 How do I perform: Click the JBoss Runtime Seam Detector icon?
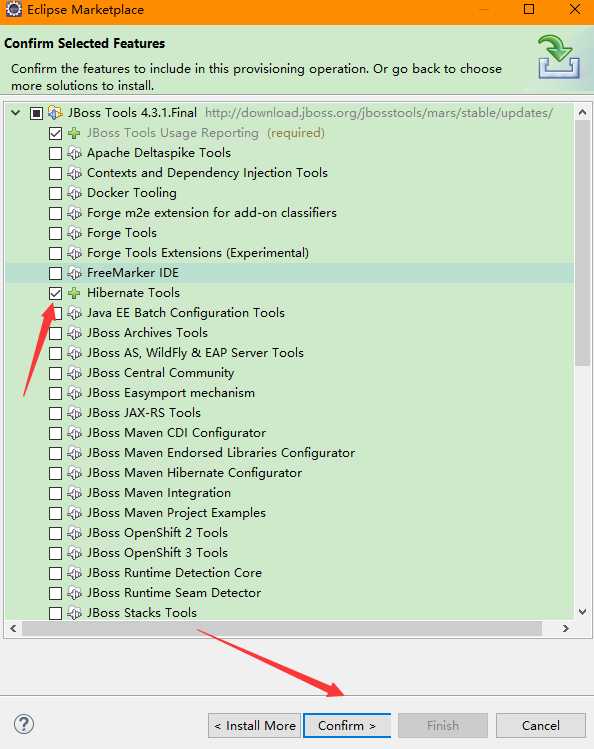[x=74, y=593]
